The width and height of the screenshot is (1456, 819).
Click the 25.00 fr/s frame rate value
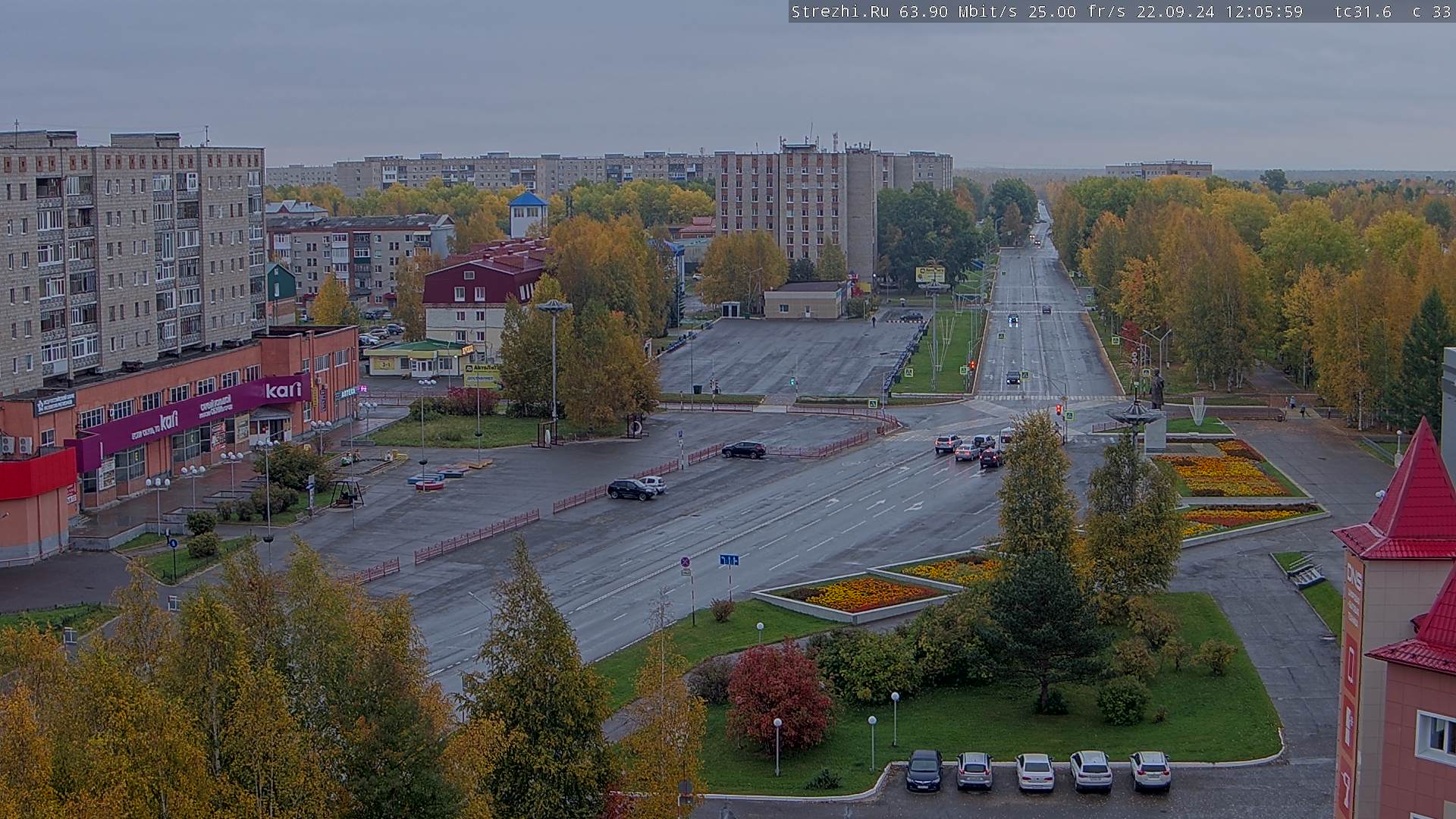pos(1078,11)
